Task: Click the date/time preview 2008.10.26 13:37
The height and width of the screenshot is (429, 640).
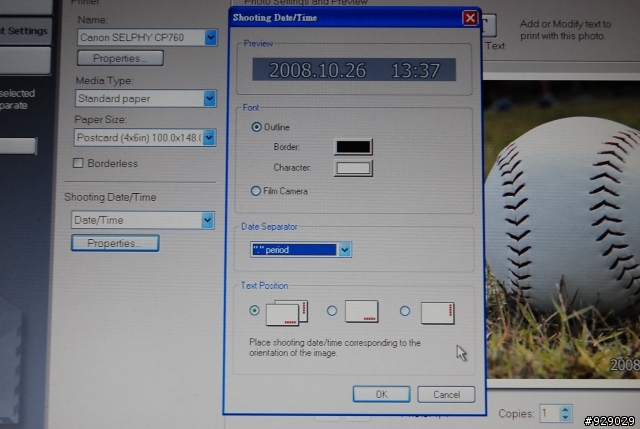Action: click(354, 69)
